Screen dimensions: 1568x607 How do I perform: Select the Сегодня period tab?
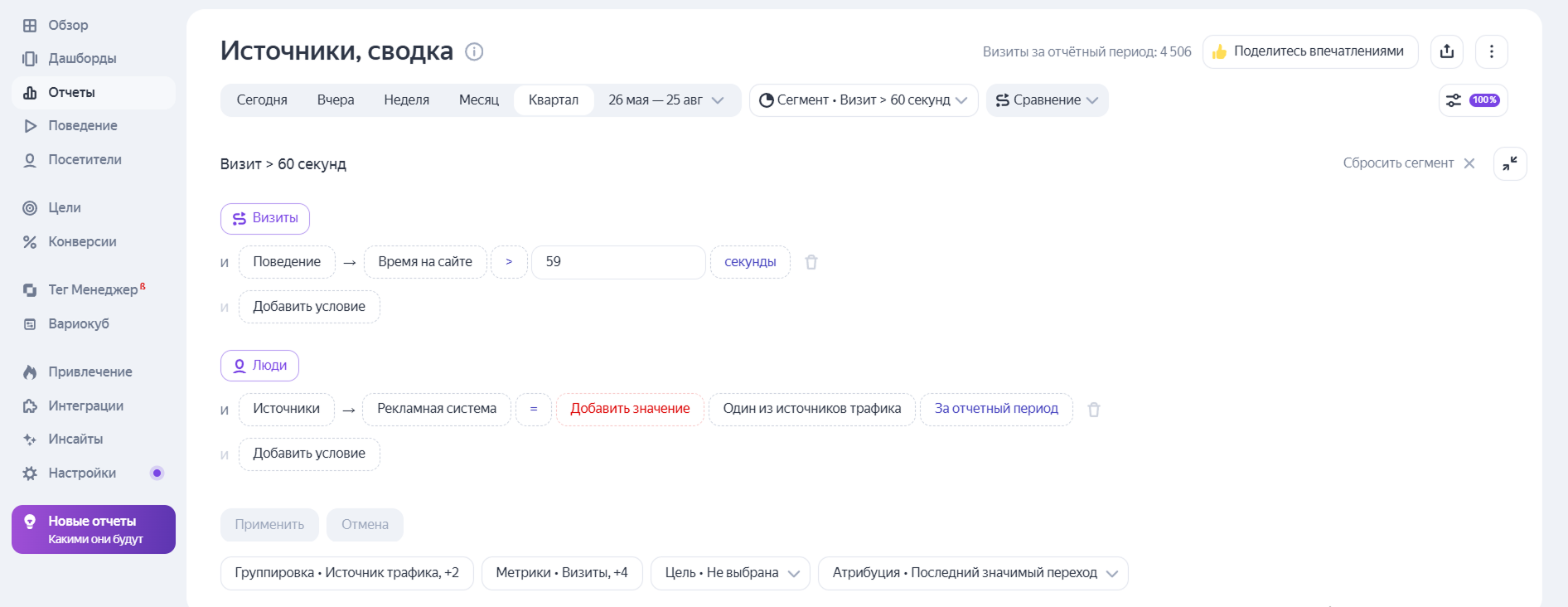262,100
